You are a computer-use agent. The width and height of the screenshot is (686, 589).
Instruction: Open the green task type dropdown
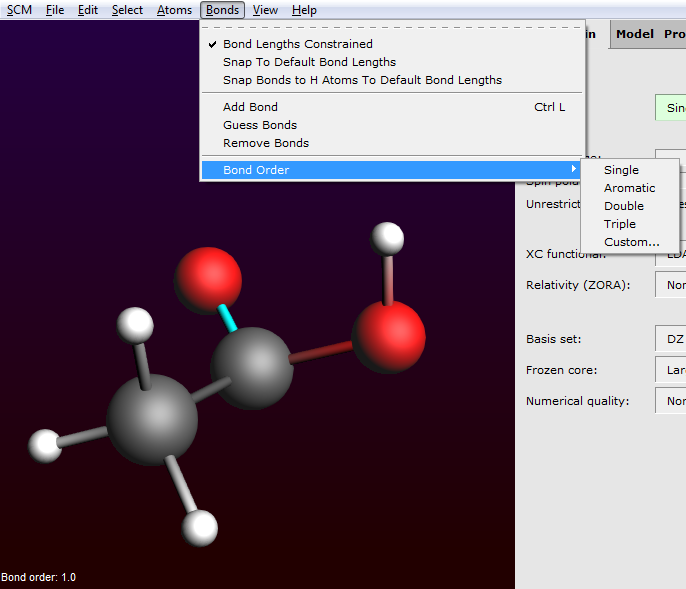point(670,108)
